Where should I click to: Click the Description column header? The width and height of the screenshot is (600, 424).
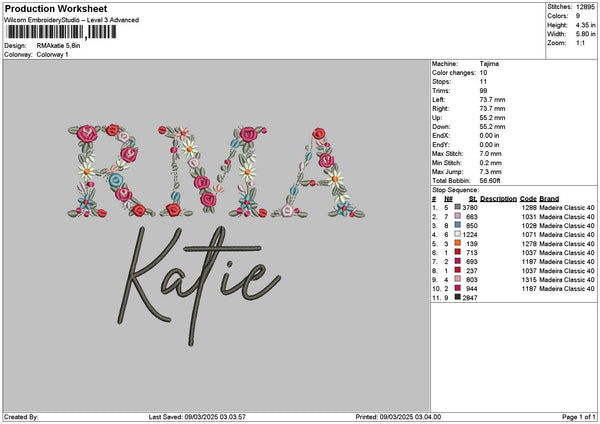[x=498, y=198]
